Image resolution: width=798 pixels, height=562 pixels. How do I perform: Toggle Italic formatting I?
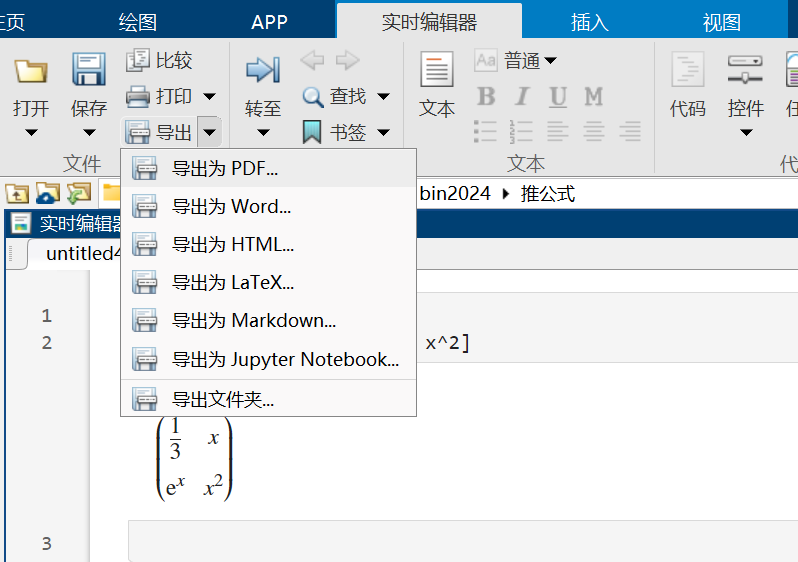coord(522,96)
